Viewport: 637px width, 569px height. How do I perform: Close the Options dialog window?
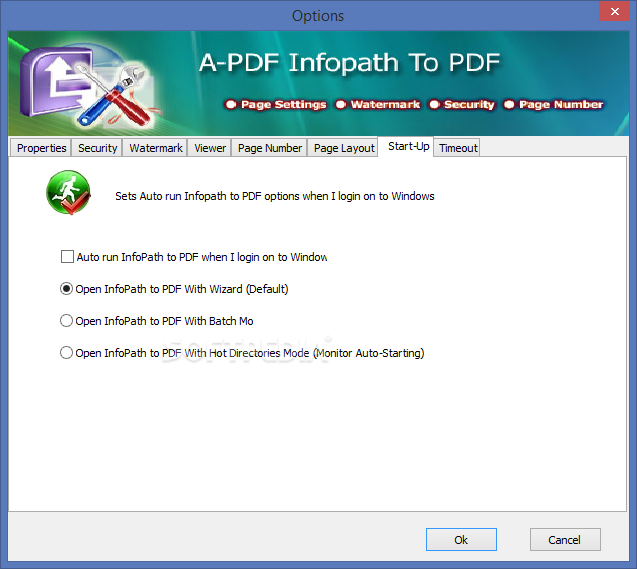pos(614,11)
